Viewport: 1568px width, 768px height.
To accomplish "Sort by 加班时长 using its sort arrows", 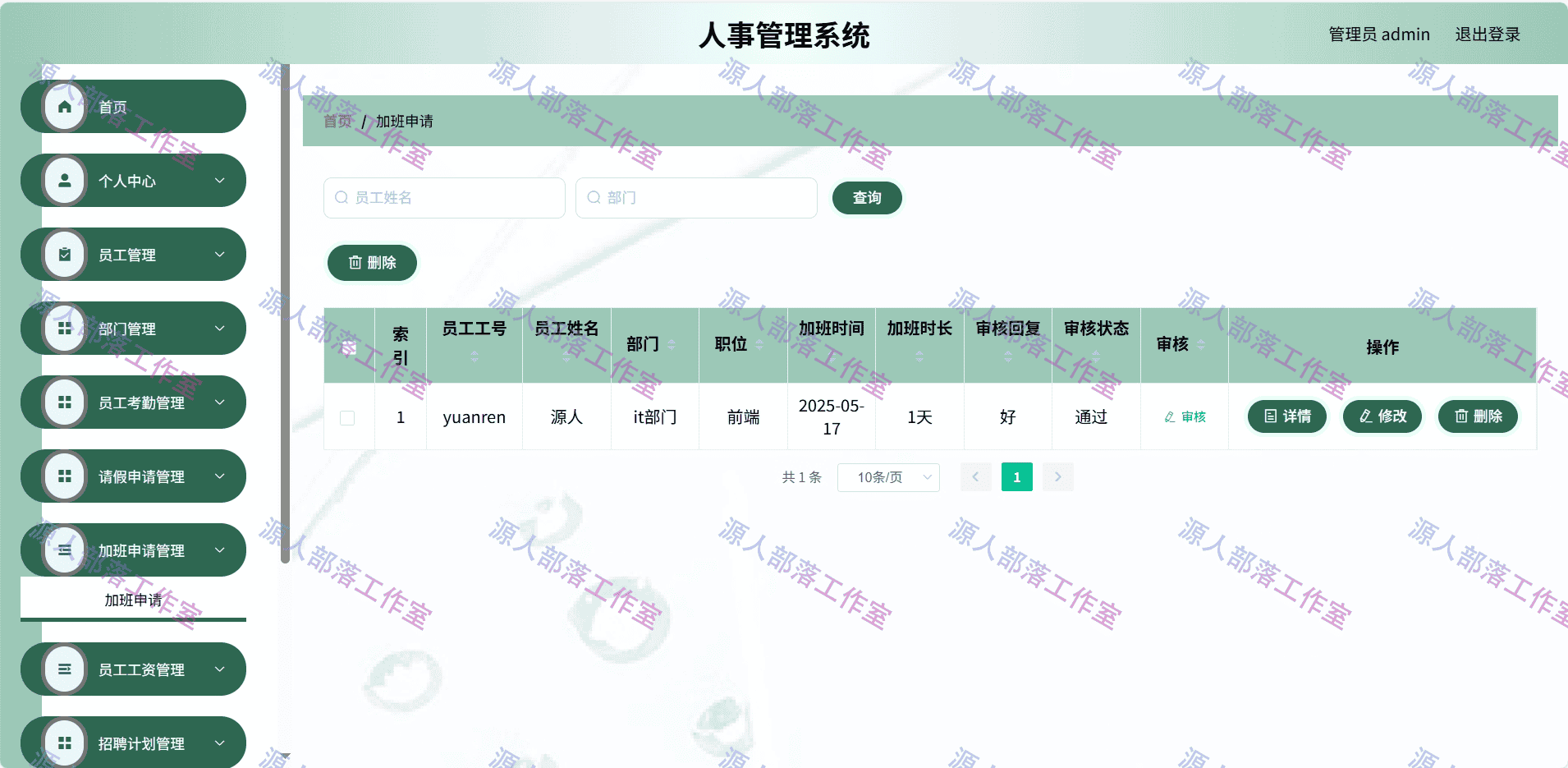I will [919, 356].
